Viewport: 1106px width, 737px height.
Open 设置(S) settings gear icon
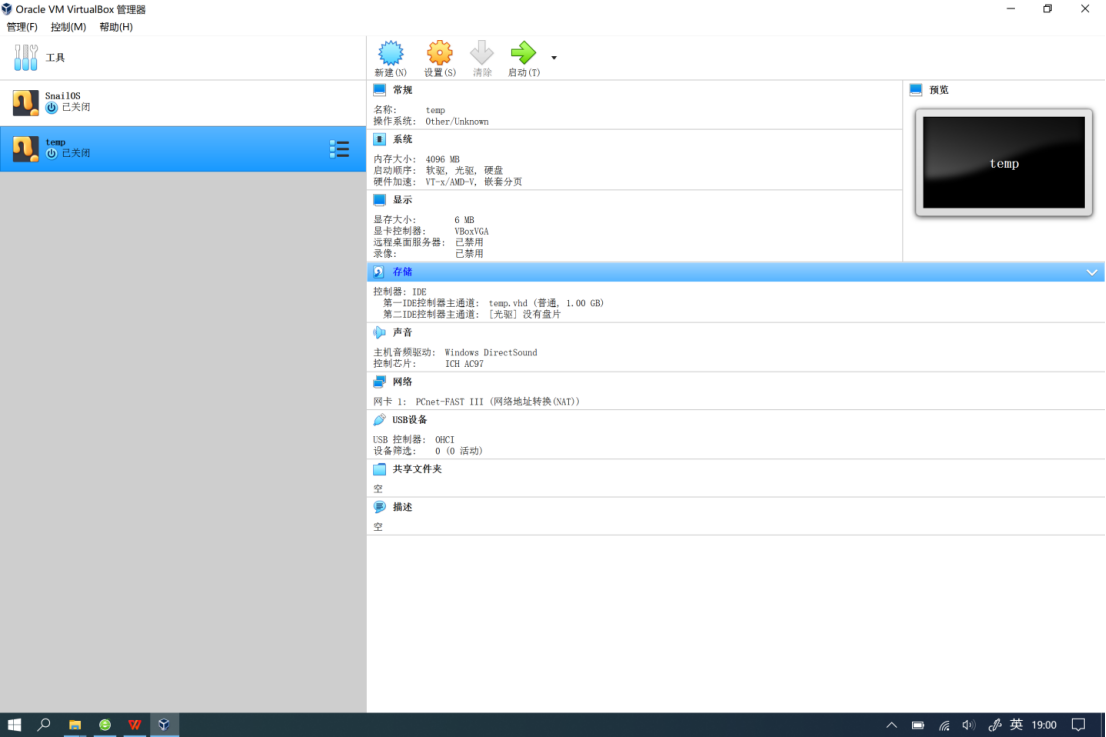coord(439,53)
